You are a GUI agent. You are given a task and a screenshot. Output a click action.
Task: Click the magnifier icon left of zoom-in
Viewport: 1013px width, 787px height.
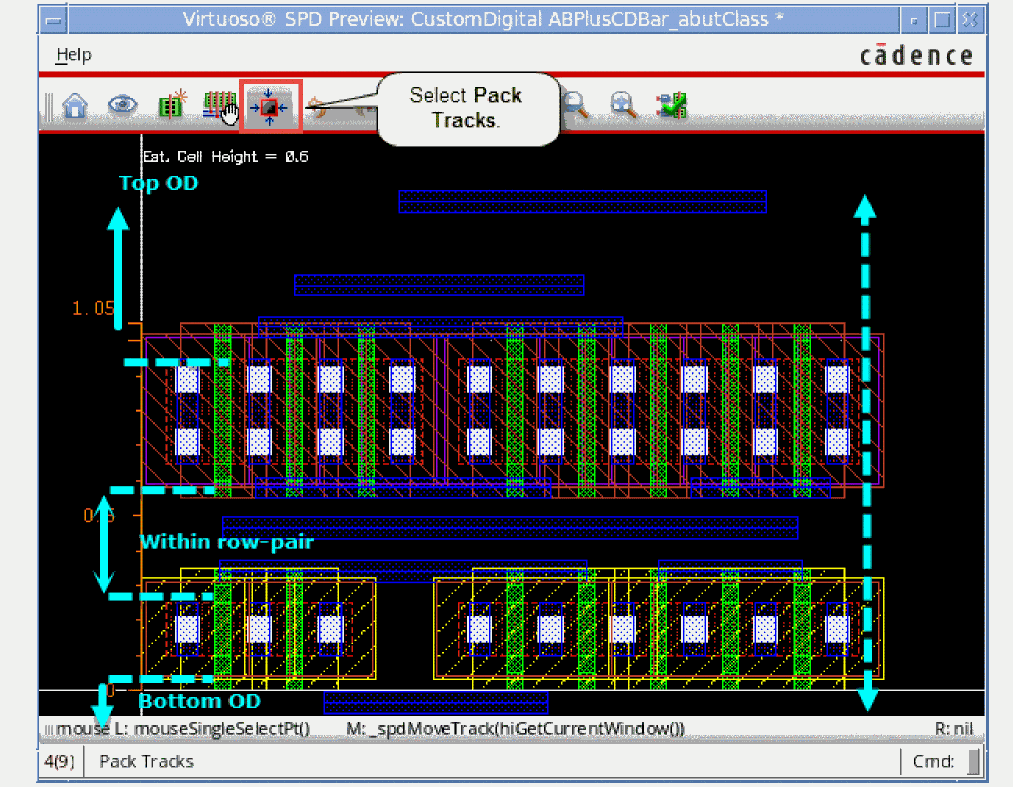(575, 104)
